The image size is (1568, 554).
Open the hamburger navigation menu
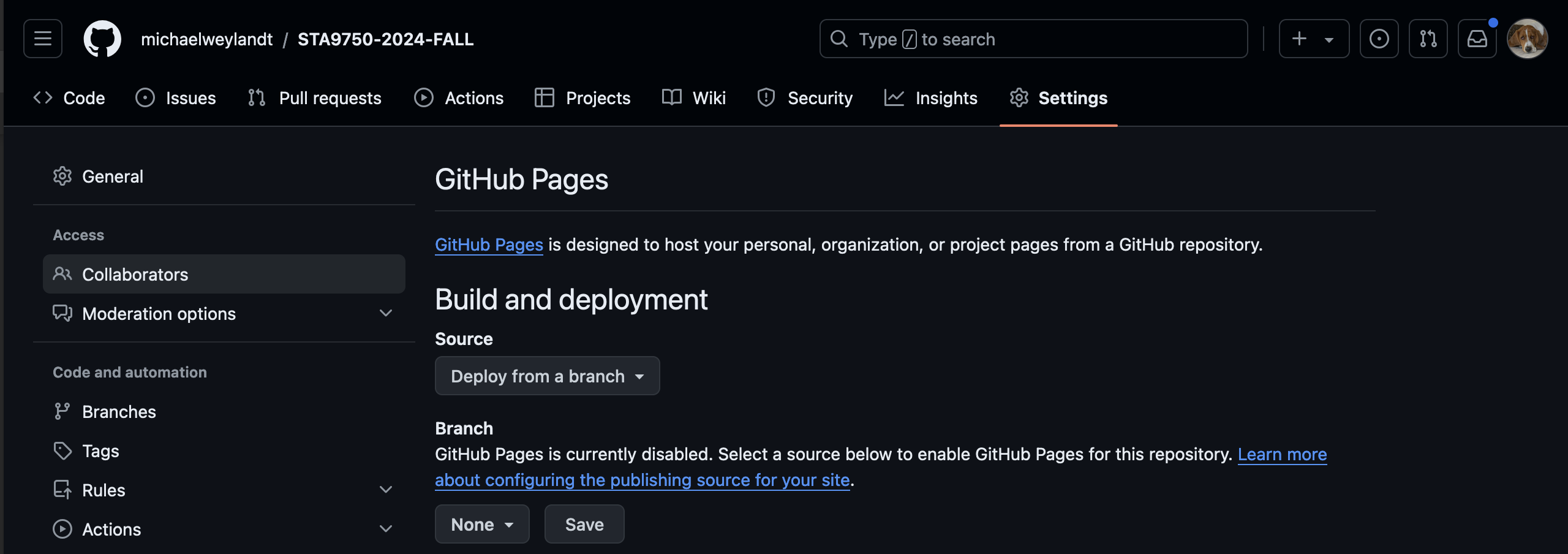tap(43, 39)
